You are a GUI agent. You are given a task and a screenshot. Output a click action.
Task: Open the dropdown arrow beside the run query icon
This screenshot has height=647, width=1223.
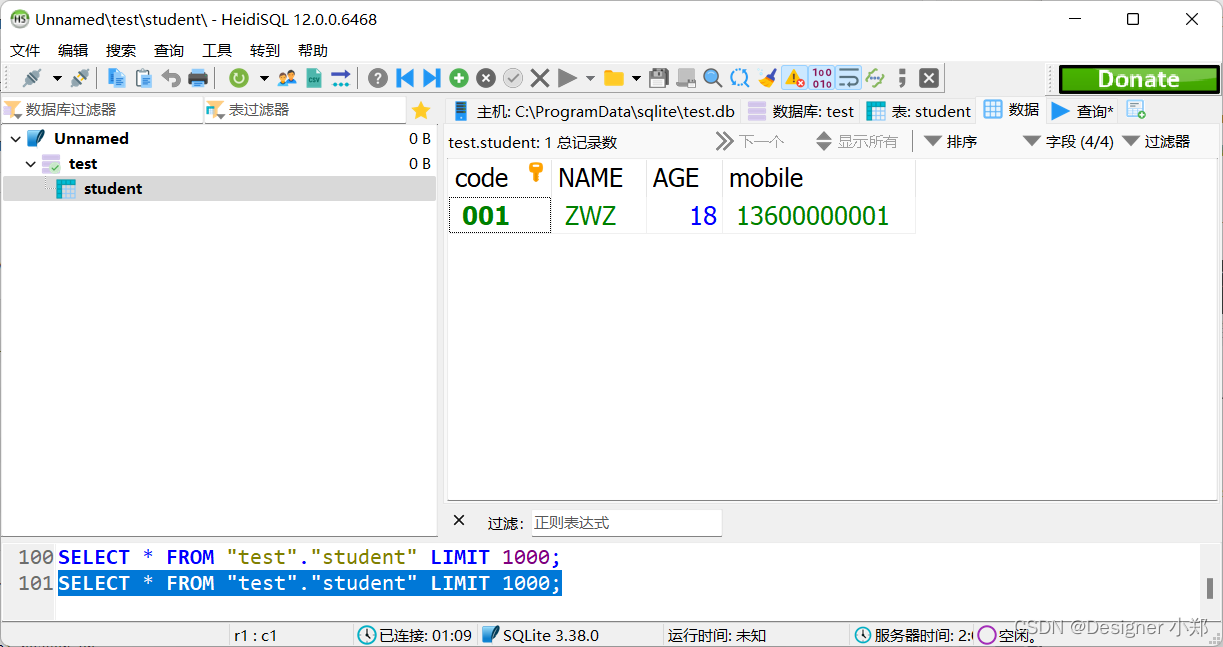click(590, 78)
